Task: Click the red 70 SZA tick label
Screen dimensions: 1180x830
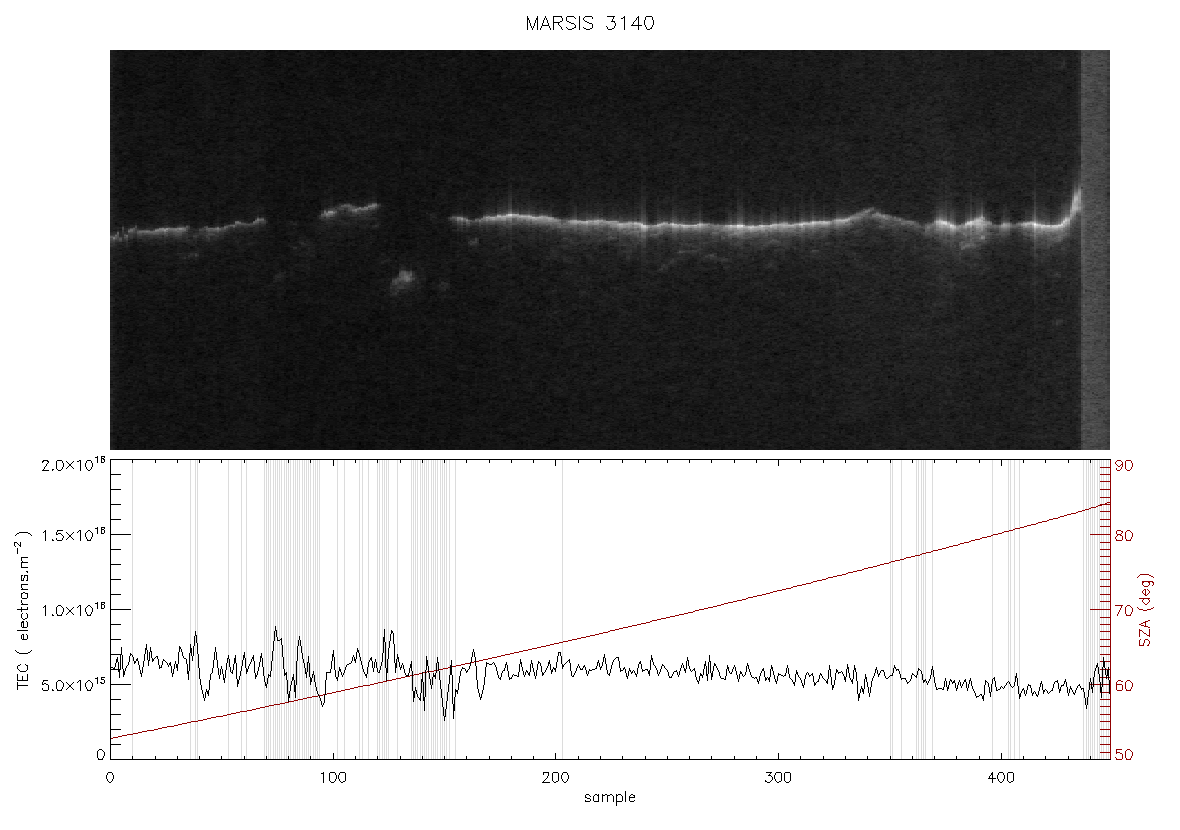Action: 1124,610
